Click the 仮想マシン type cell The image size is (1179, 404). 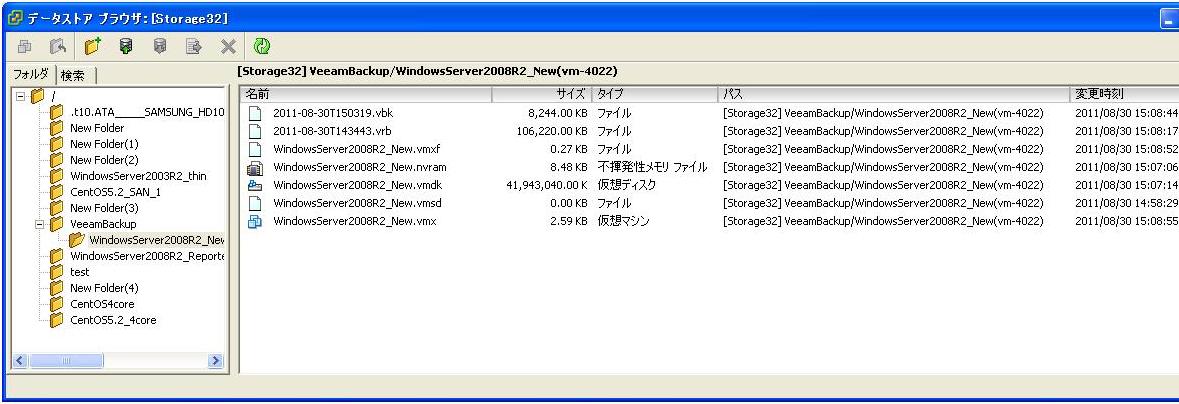623,221
